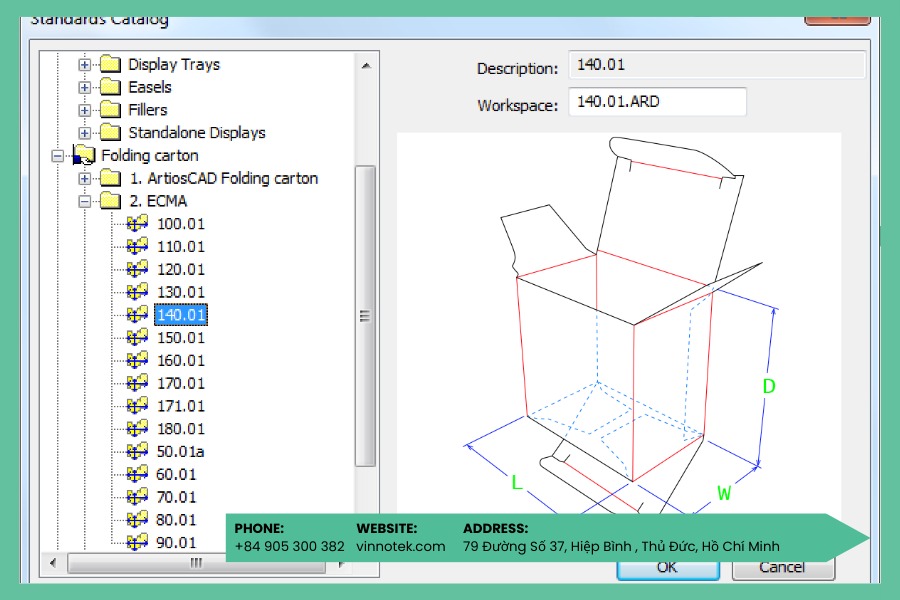Viewport: 900px width, 600px height.
Task: Click the Workspace field showing 140.01.ARD
Action: point(657,102)
